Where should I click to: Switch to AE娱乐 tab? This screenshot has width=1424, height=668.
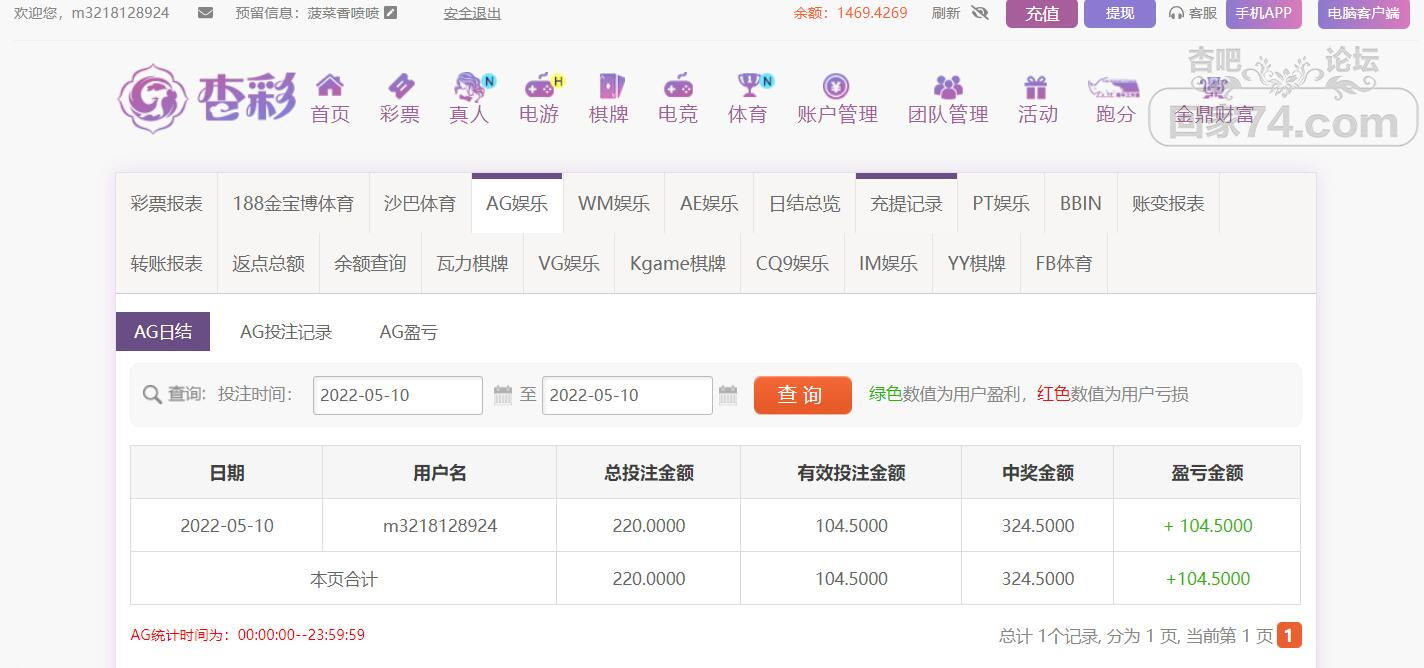(x=709, y=204)
